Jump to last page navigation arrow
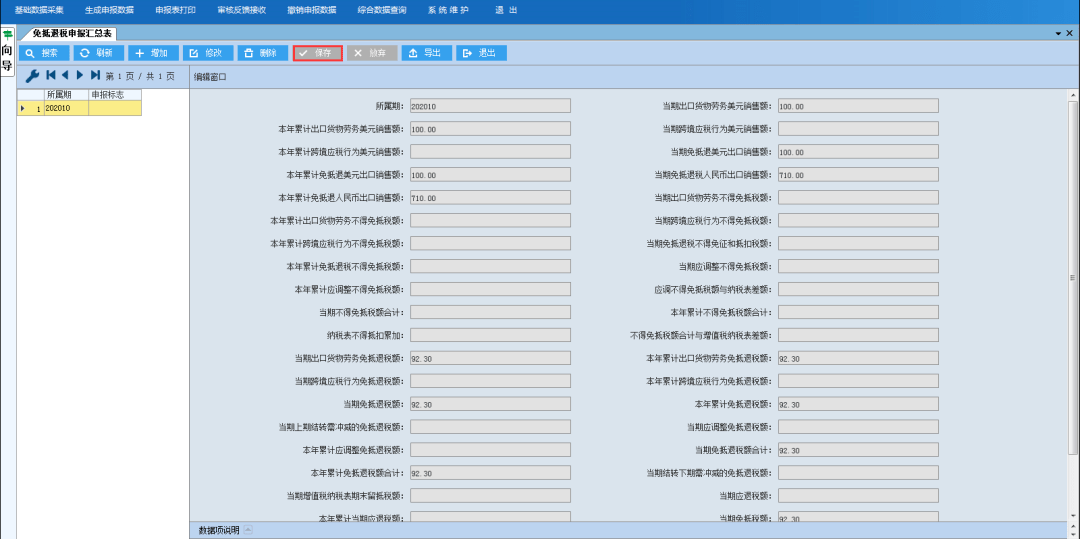Viewport: 1080px width, 539px height. pos(95,75)
